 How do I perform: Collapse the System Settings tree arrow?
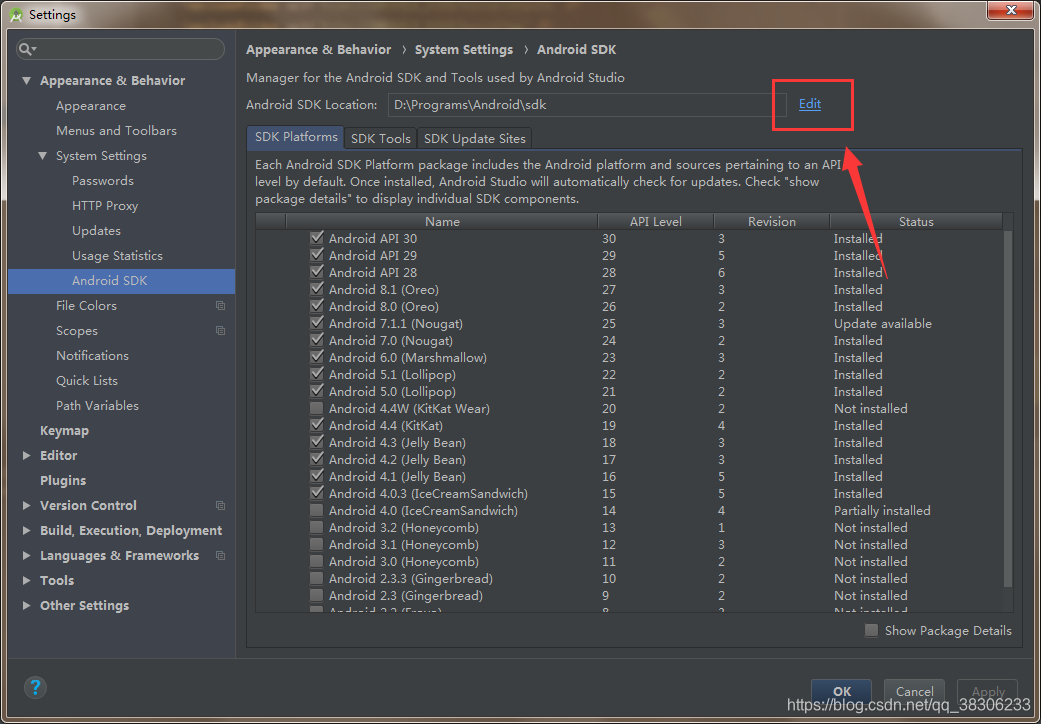pos(42,156)
